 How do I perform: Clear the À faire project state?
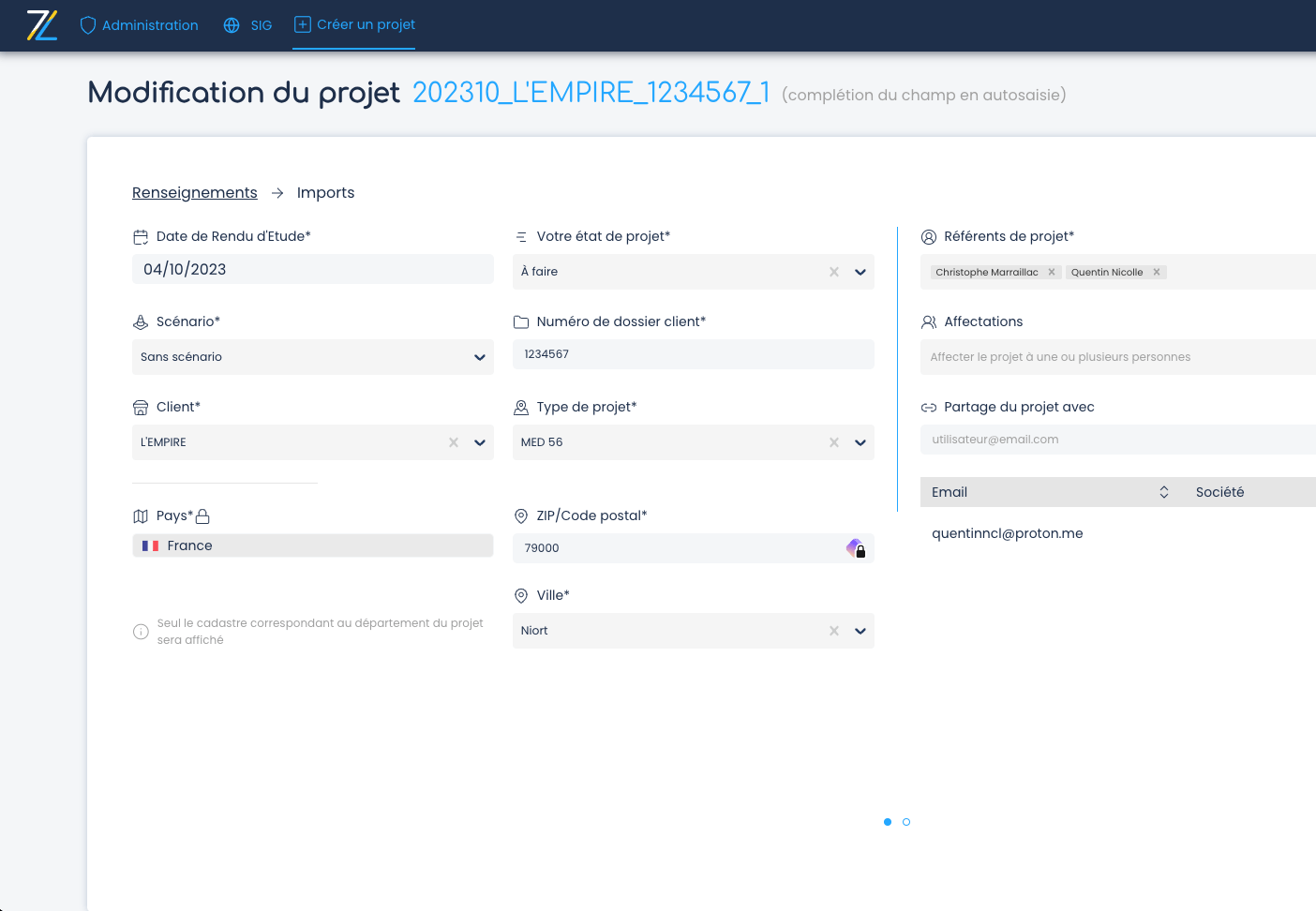pyautogui.click(x=834, y=272)
